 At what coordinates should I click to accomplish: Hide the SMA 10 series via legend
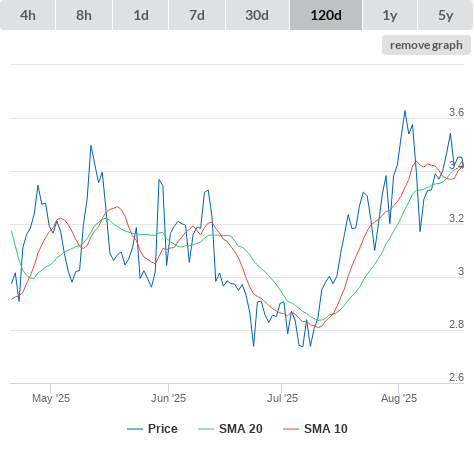[x=315, y=429]
